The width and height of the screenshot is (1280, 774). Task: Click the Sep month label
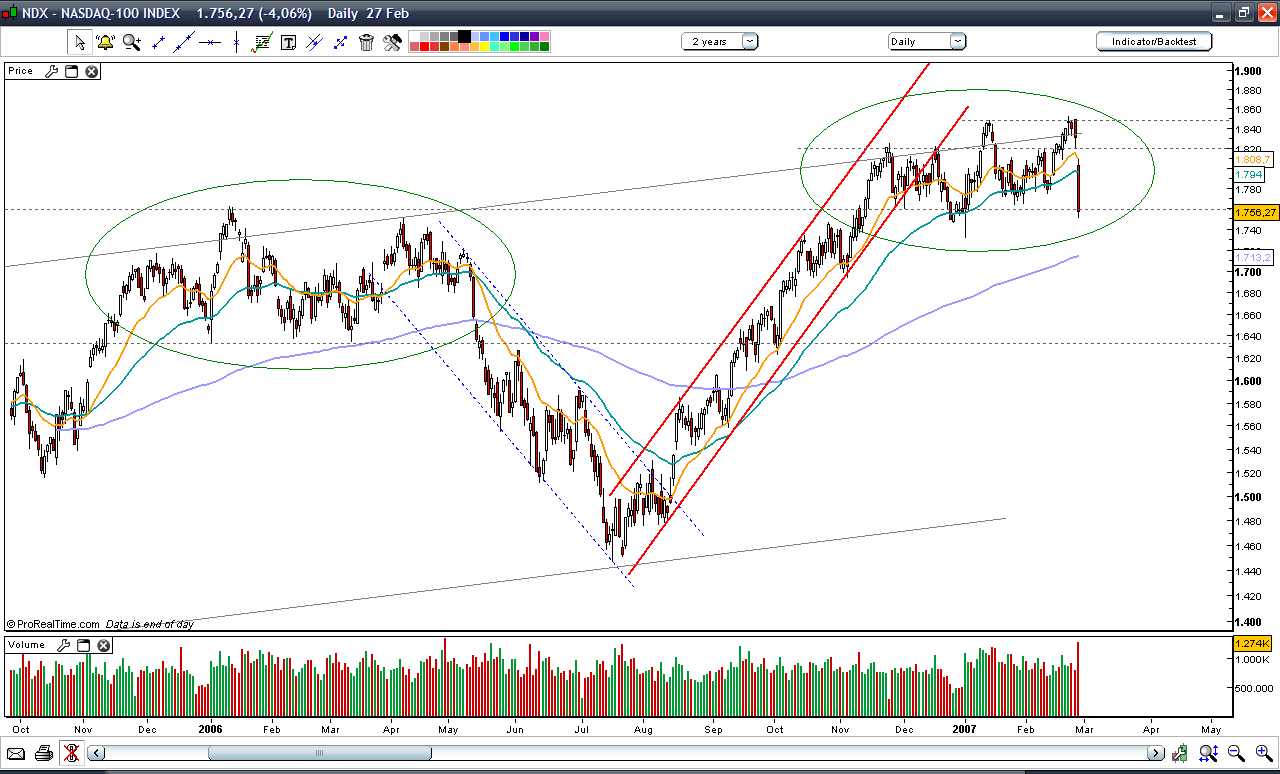coord(712,731)
